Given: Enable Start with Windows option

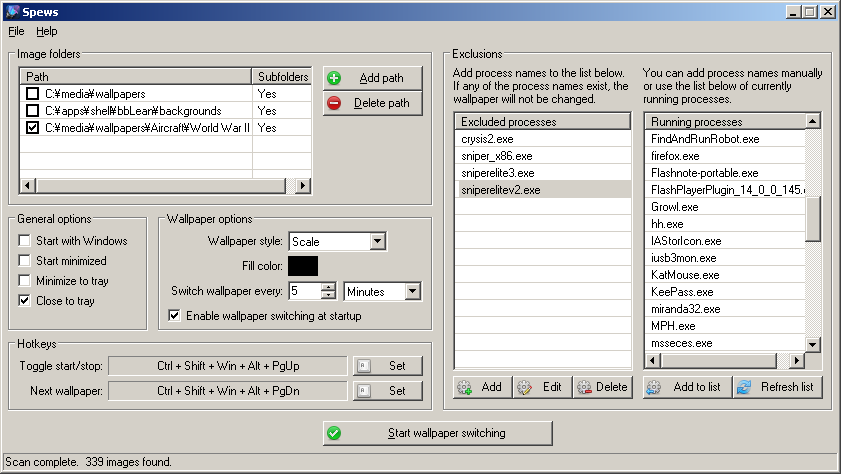Looking at the screenshot, I should point(24,241).
